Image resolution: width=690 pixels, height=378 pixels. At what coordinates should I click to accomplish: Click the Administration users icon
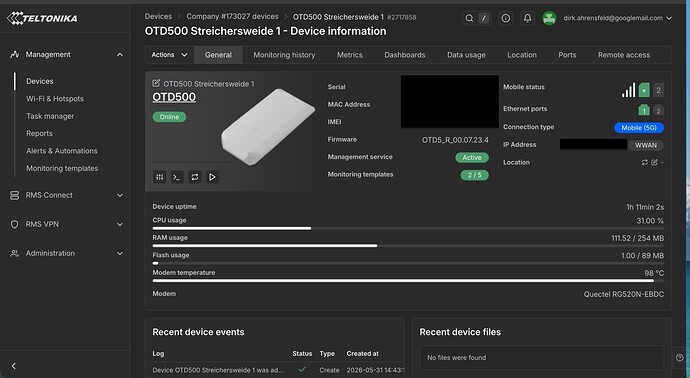pos(15,253)
